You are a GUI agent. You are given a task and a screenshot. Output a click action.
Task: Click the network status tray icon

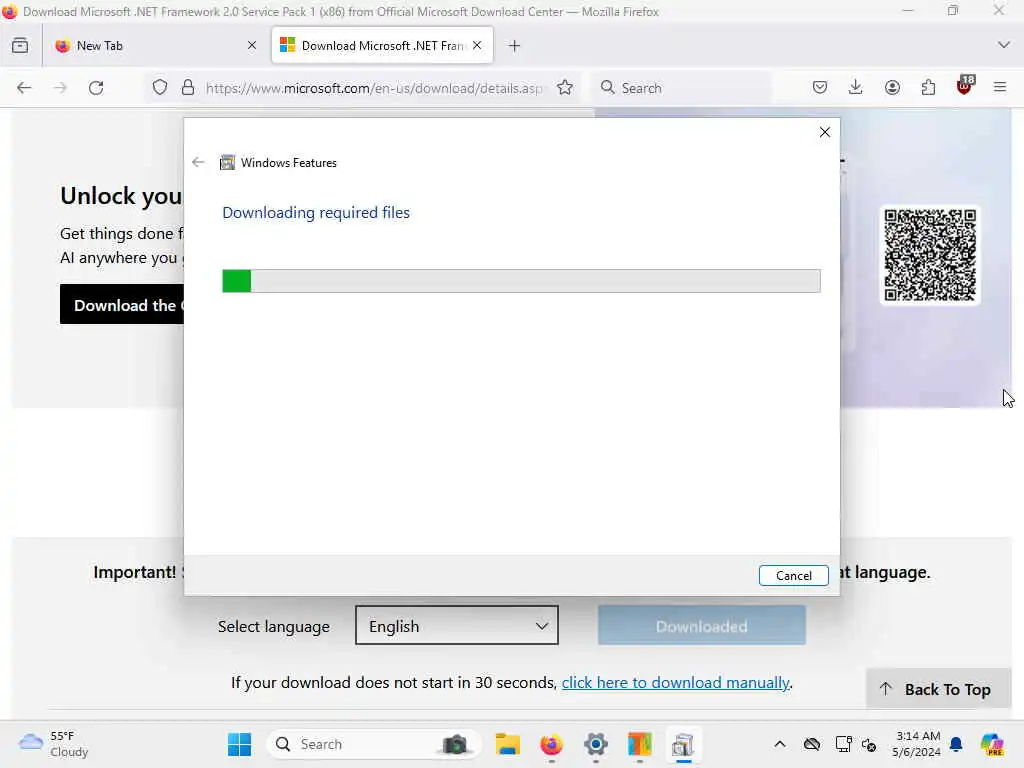pos(869,744)
